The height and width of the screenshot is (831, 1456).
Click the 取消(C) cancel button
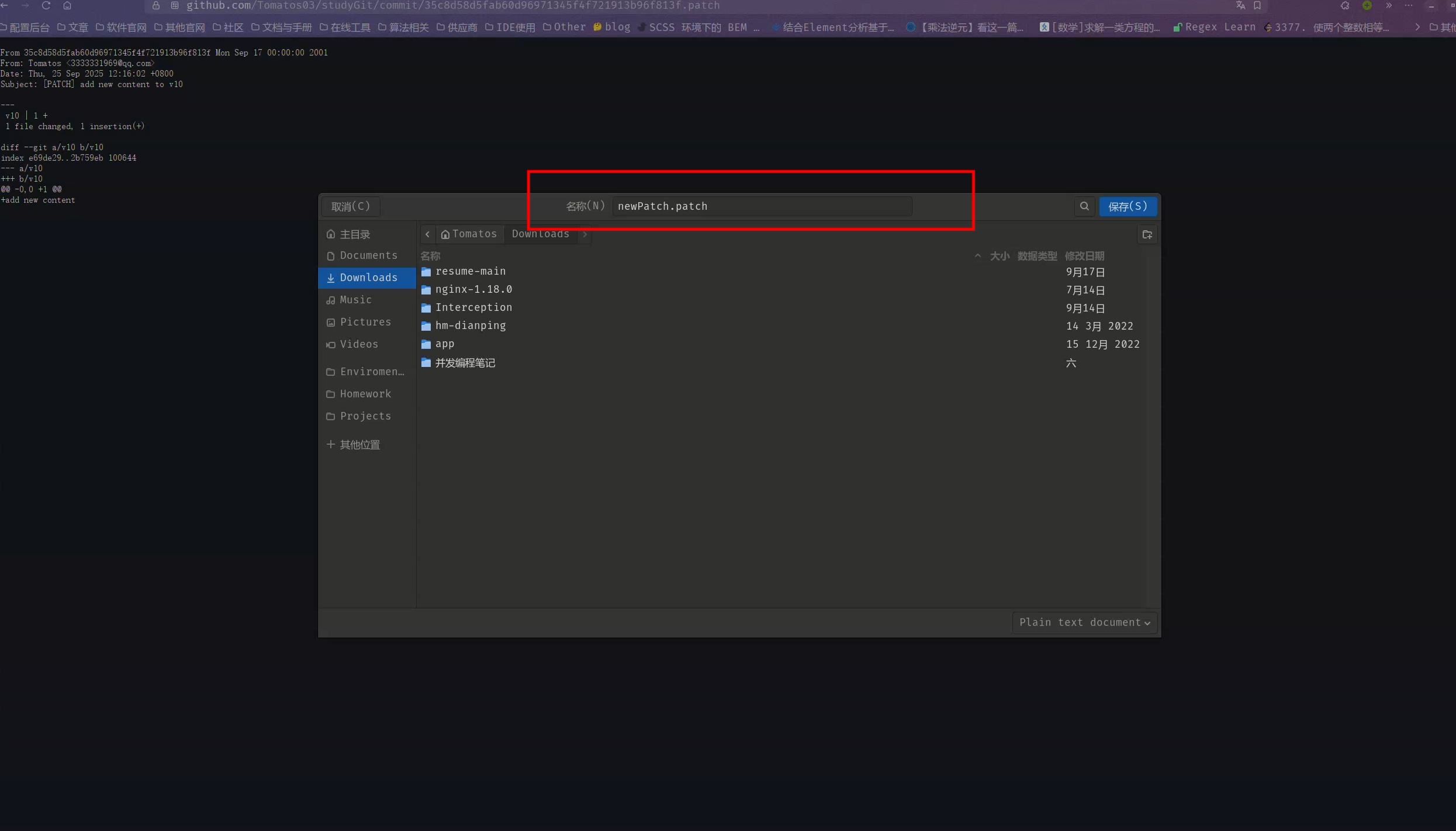coord(350,206)
